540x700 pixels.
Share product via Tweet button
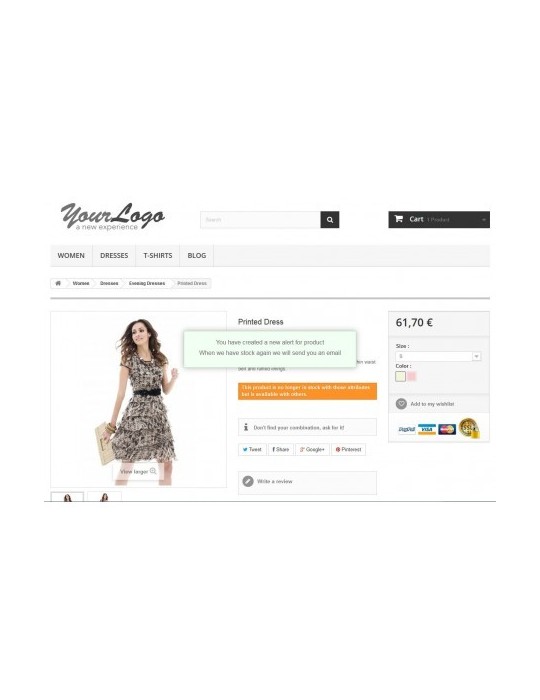pyautogui.click(x=252, y=450)
